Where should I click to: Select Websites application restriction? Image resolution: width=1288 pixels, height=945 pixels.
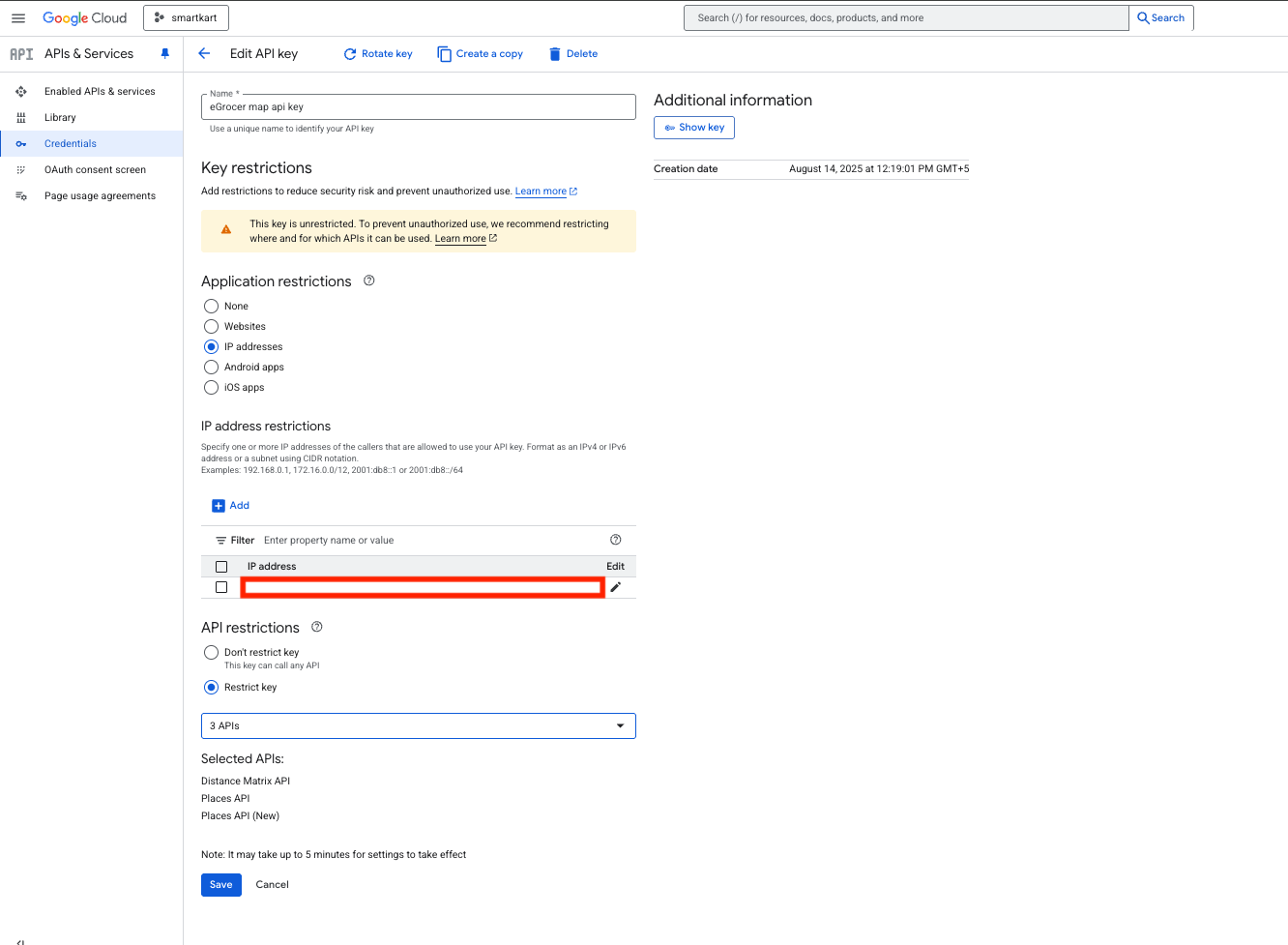click(x=211, y=326)
